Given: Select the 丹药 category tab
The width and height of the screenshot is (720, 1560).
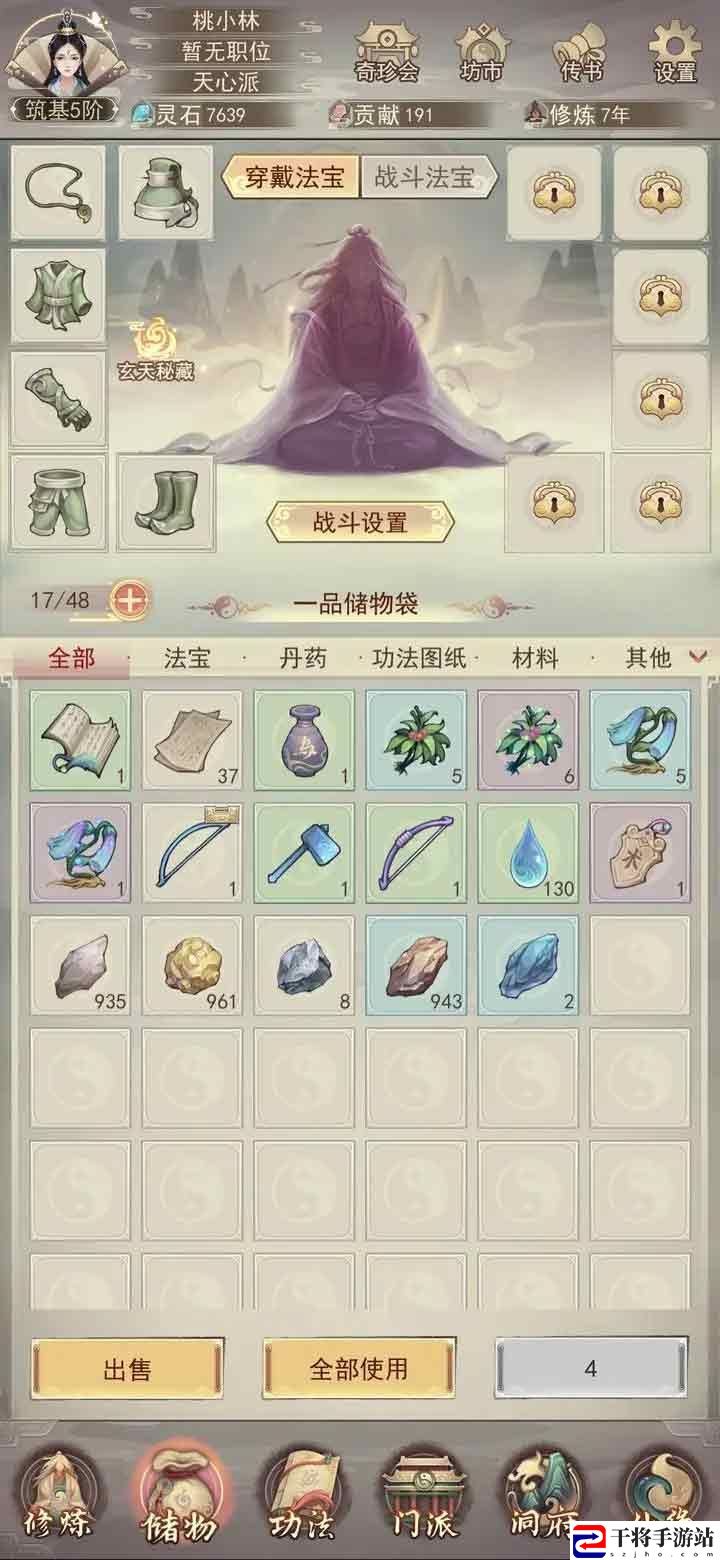Looking at the screenshot, I should tap(303, 658).
